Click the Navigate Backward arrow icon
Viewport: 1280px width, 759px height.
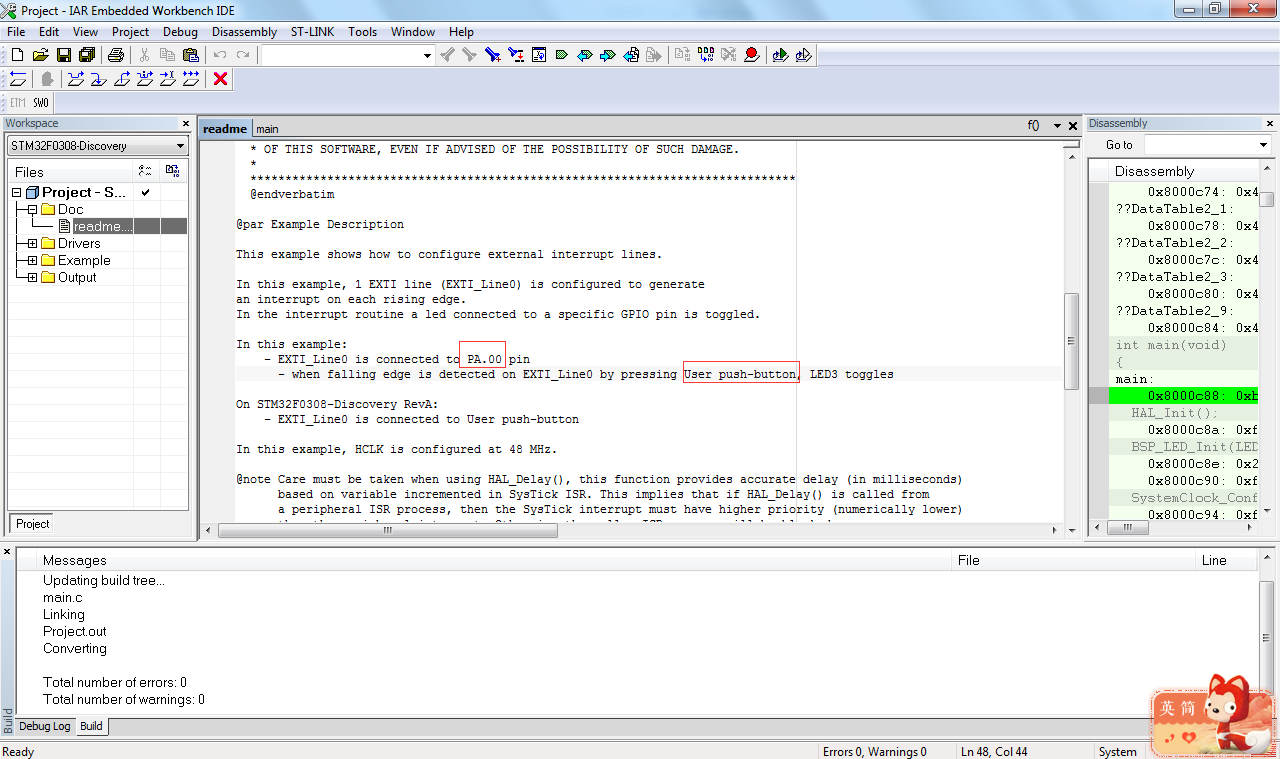pyautogui.click(x=631, y=55)
